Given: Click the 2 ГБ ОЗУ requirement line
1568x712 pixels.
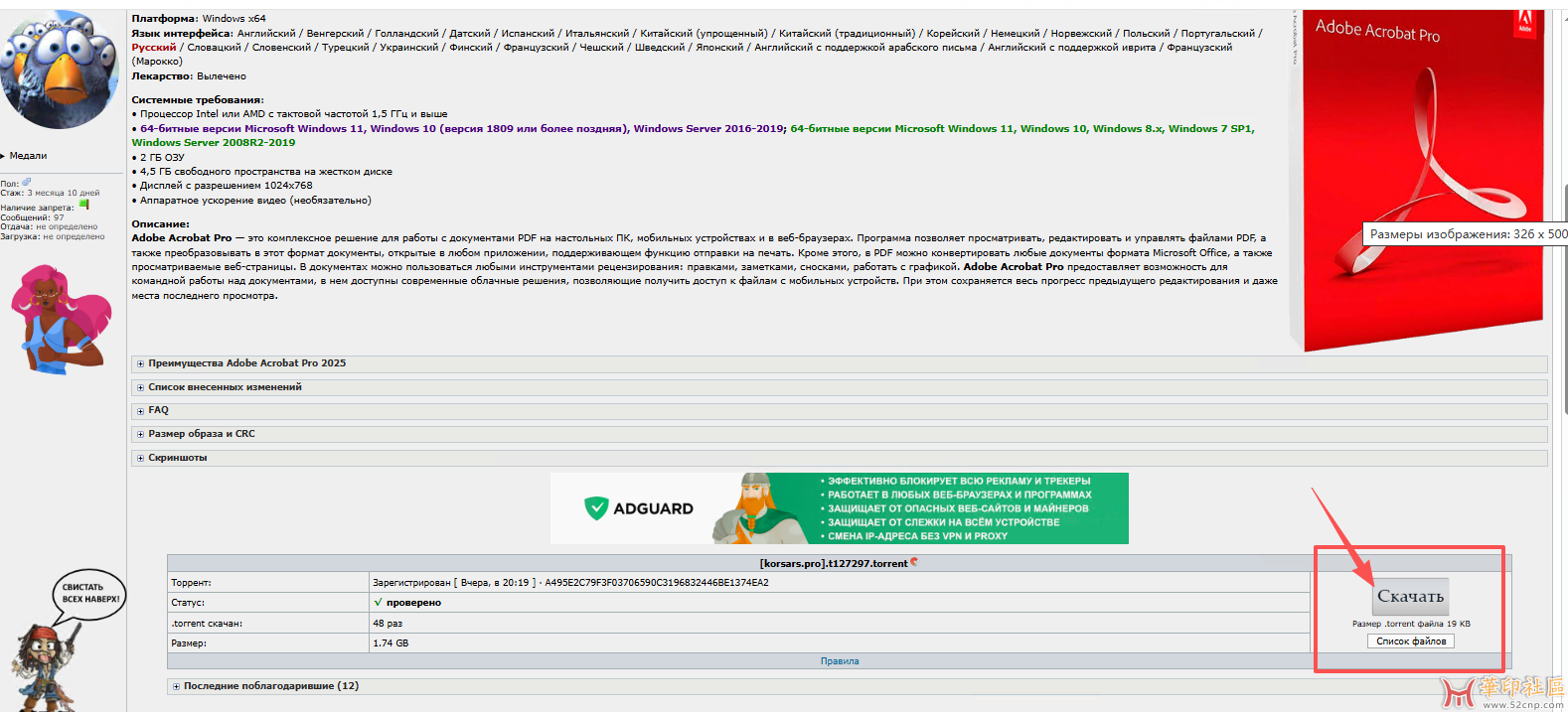Looking at the screenshot, I should (158, 158).
